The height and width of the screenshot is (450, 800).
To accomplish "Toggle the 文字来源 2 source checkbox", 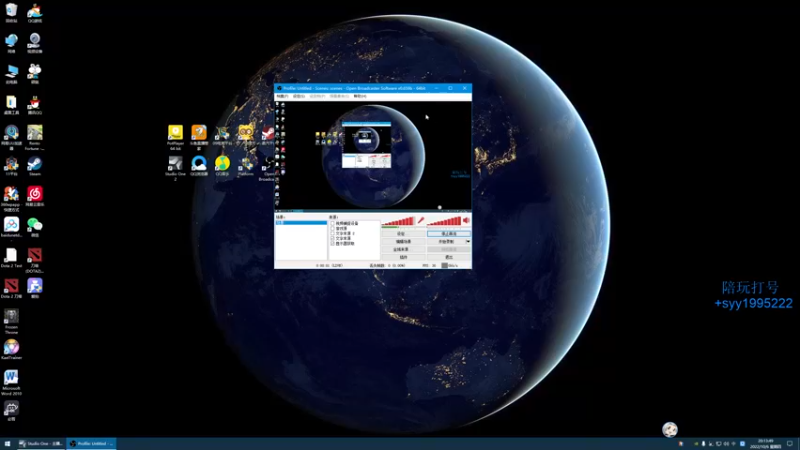I will click(333, 233).
